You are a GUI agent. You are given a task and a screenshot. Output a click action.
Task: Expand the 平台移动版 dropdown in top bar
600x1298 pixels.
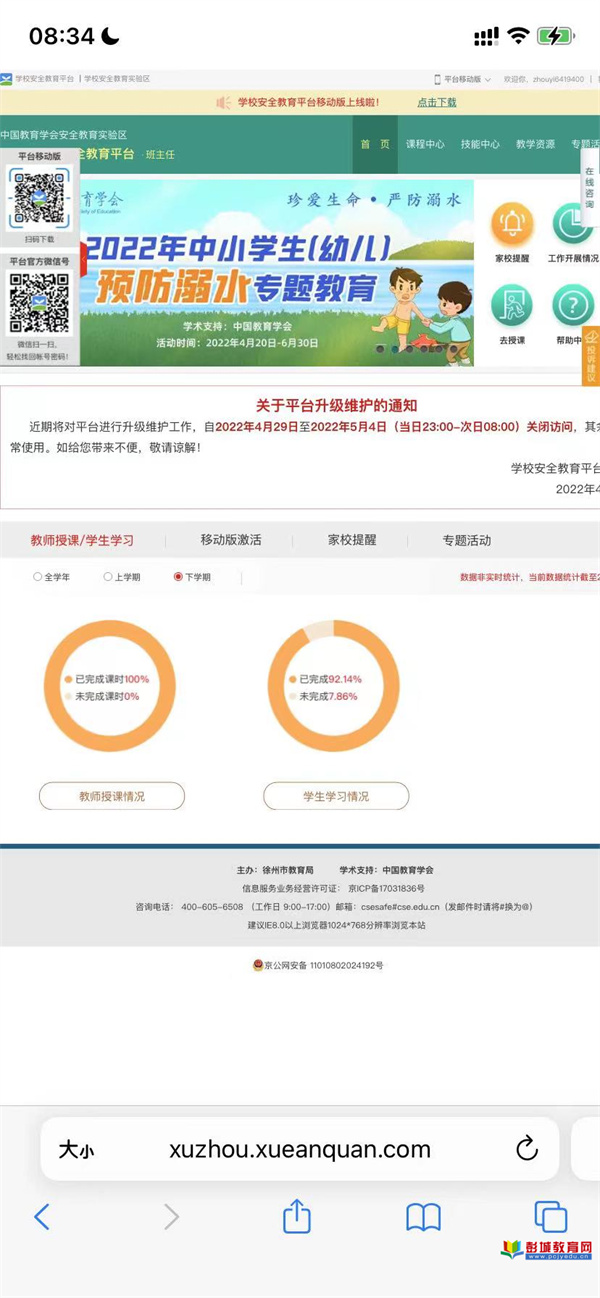point(466,78)
